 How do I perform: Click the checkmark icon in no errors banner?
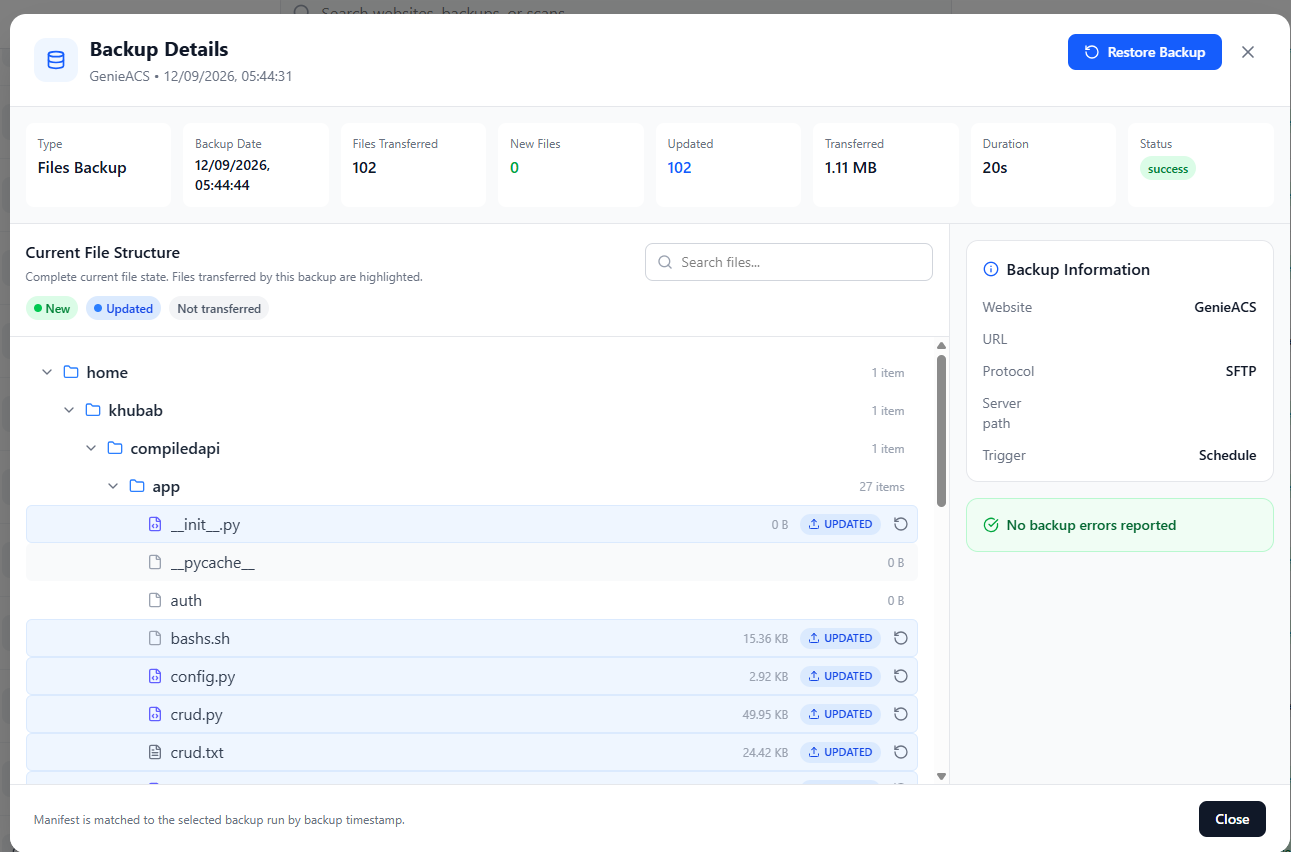point(991,525)
